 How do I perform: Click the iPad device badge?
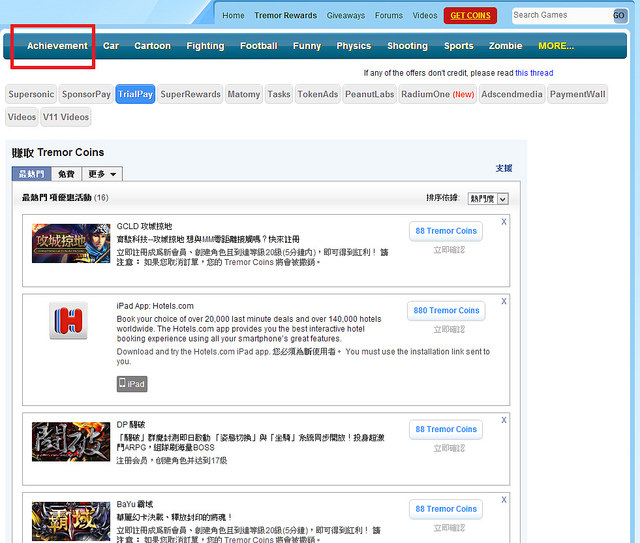click(x=132, y=384)
